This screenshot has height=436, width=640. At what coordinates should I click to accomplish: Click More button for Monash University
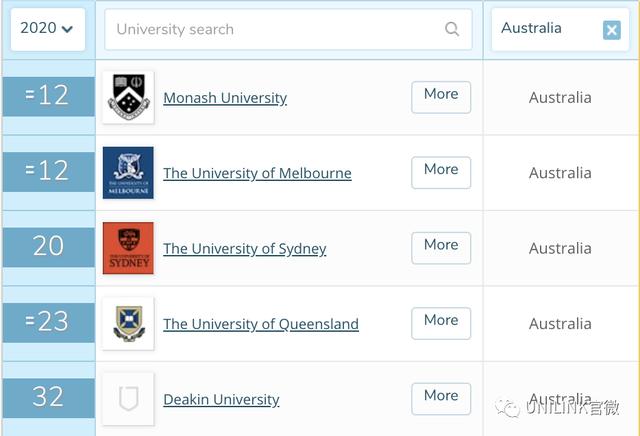tap(441, 97)
